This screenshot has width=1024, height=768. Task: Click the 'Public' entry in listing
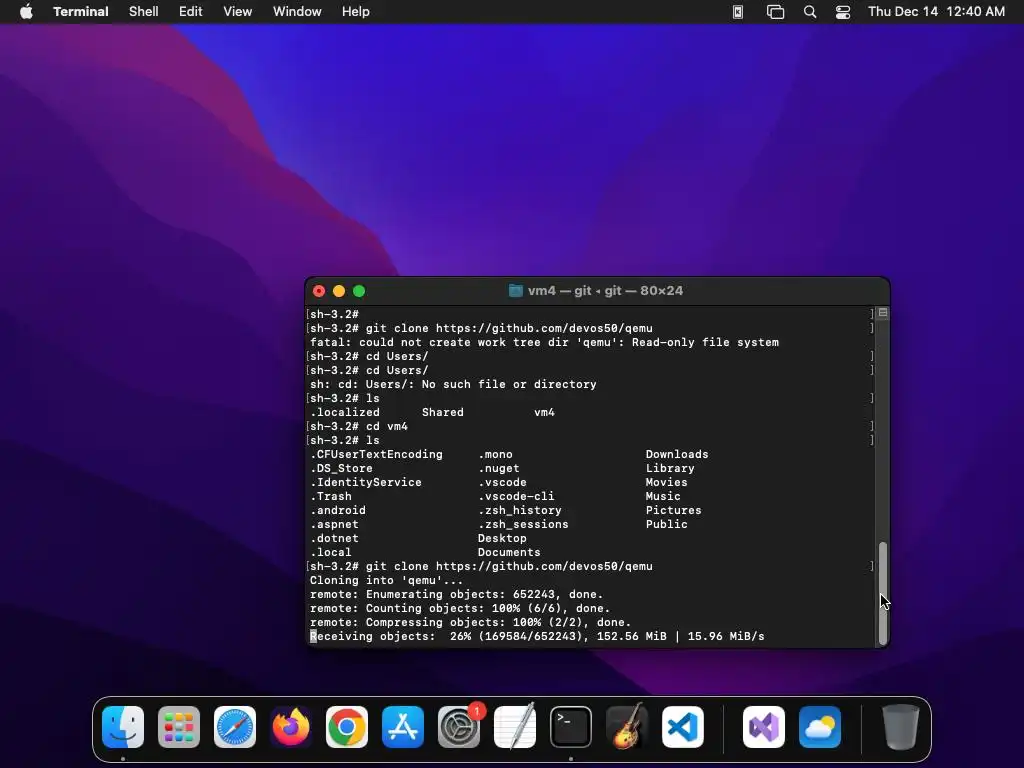(666, 524)
